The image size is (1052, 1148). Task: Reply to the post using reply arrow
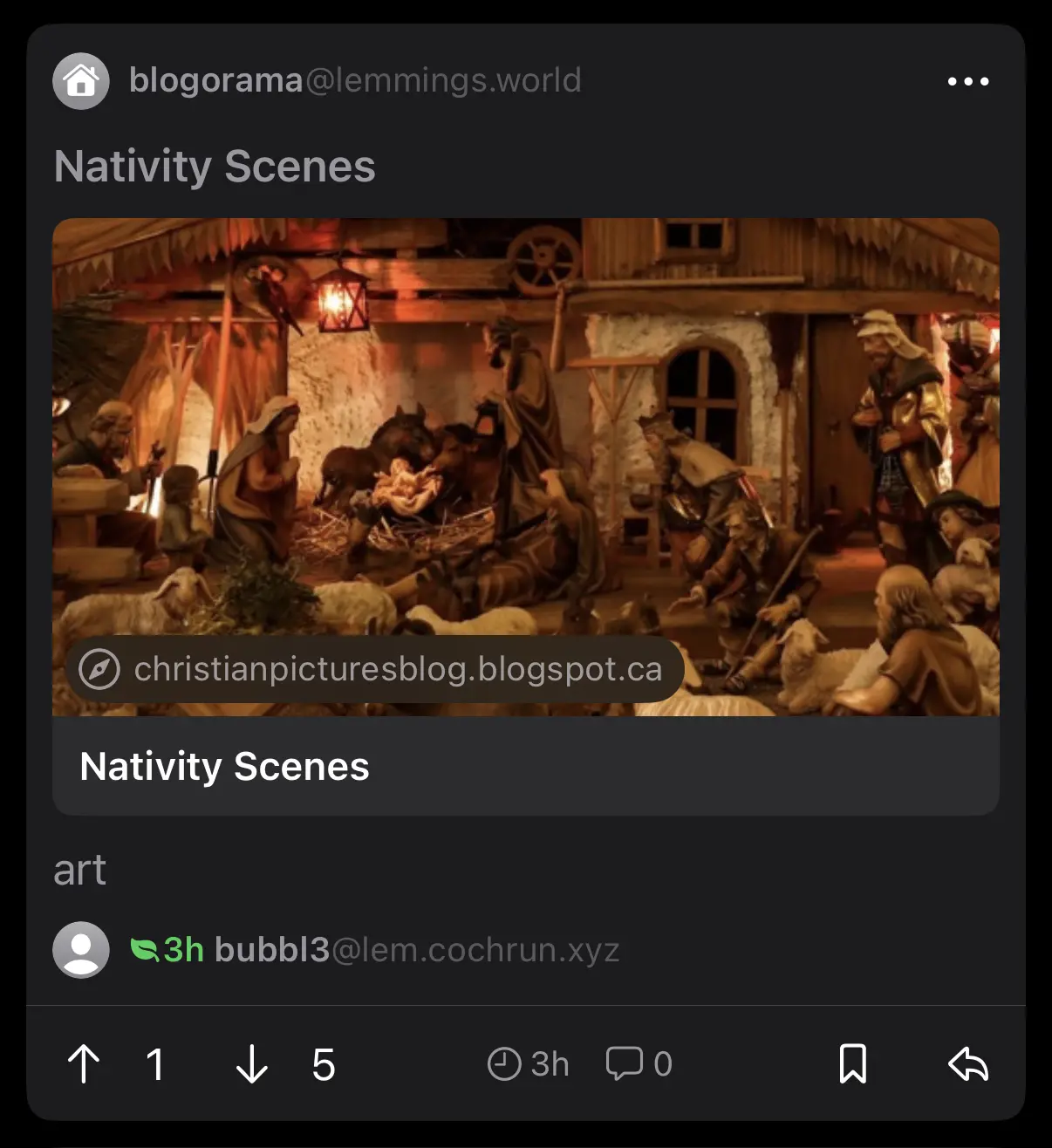point(968,1064)
